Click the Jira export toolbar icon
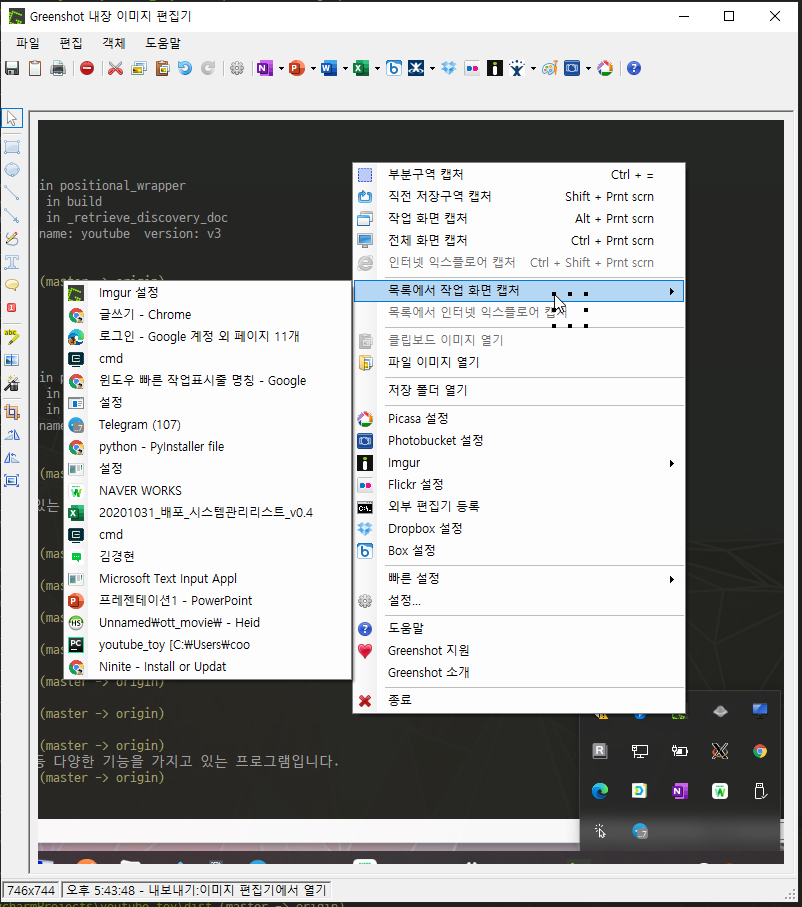 (517, 68)
